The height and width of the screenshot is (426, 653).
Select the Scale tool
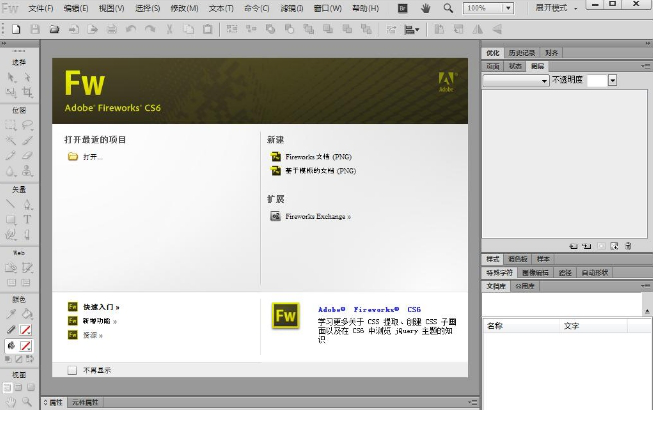tap(11, 92)
